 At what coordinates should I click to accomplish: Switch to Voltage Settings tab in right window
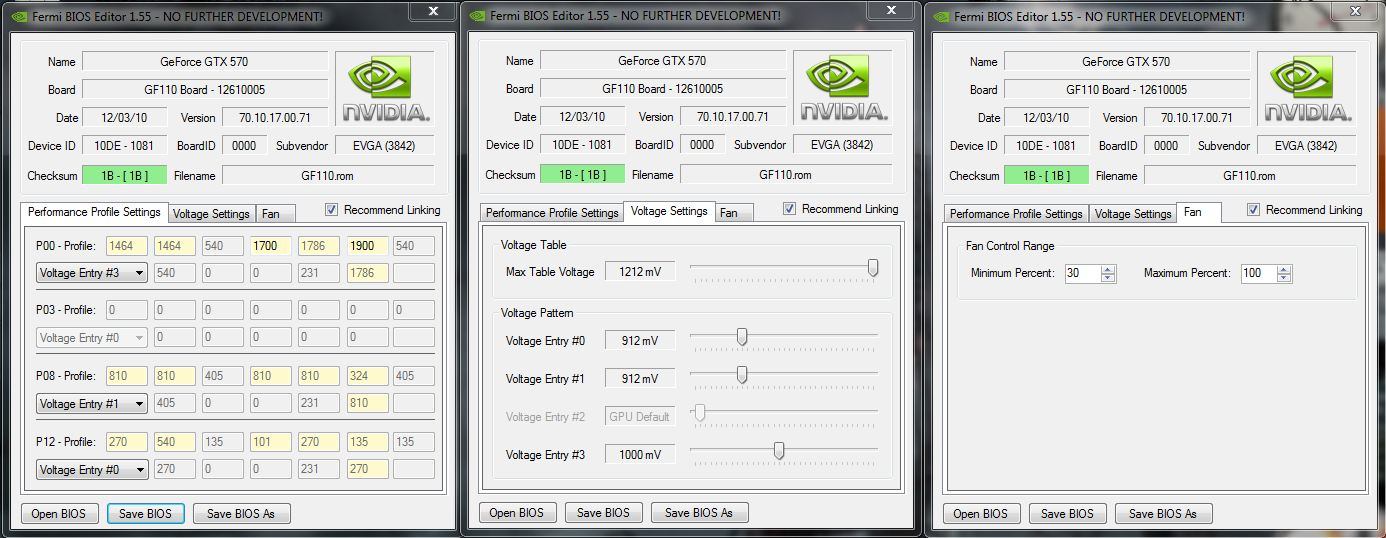1133,214
